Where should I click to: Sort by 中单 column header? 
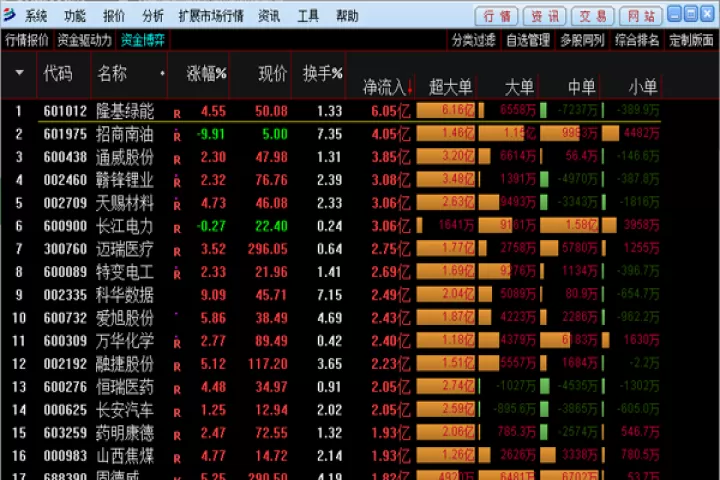[581, 87]
